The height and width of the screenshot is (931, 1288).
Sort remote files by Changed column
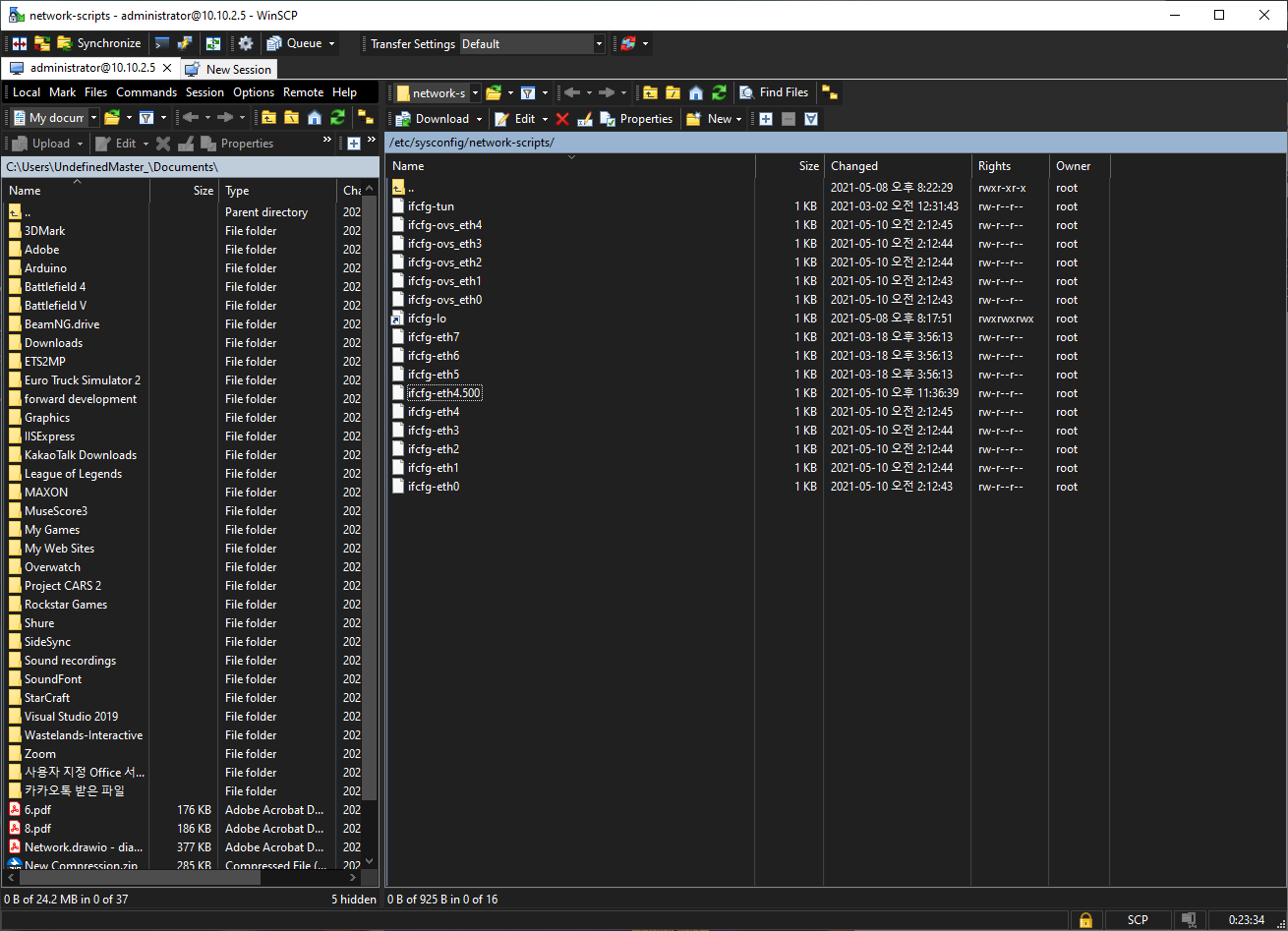[897, 166]
